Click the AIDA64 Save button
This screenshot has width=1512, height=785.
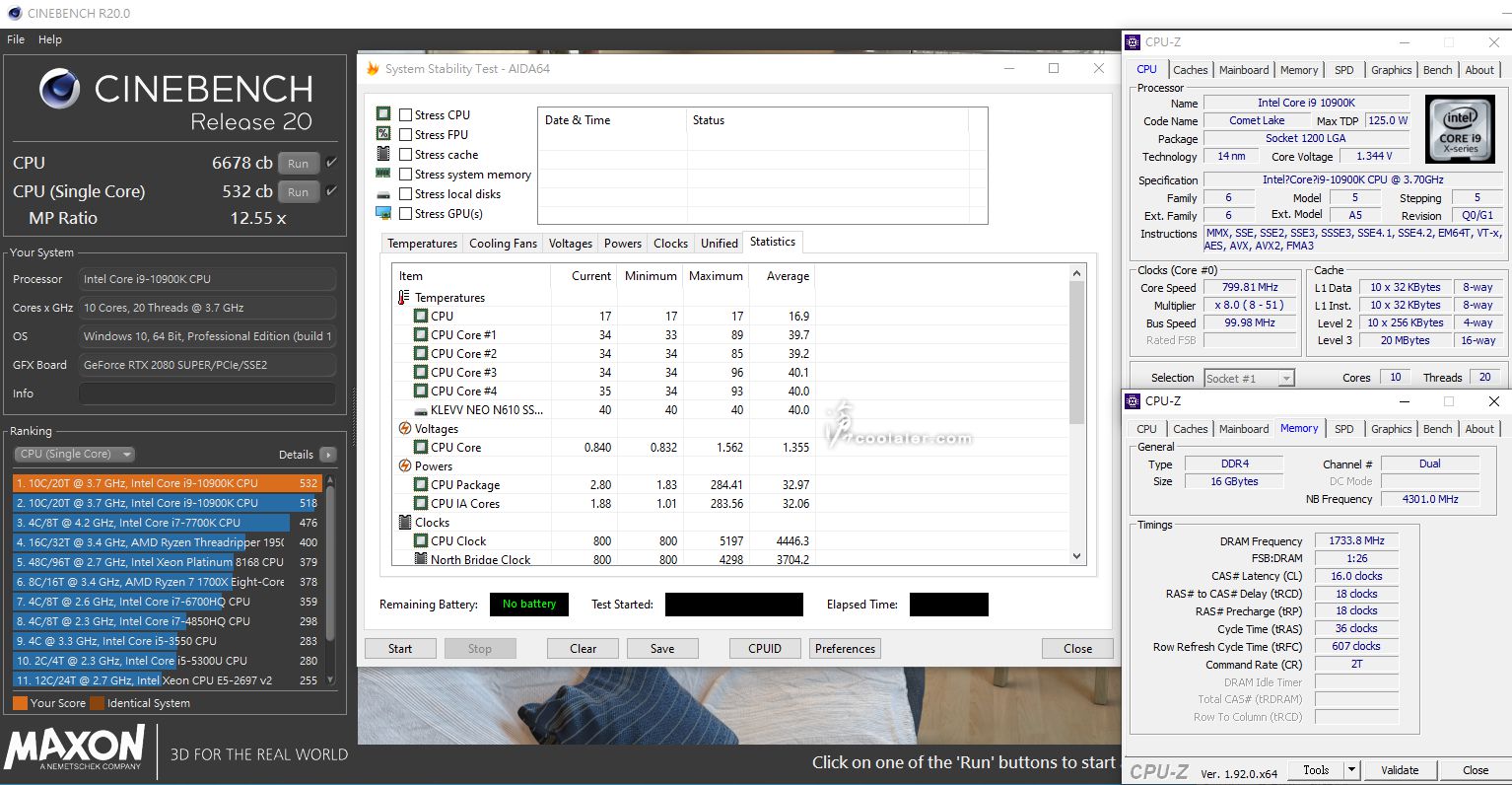pos(662,649)
